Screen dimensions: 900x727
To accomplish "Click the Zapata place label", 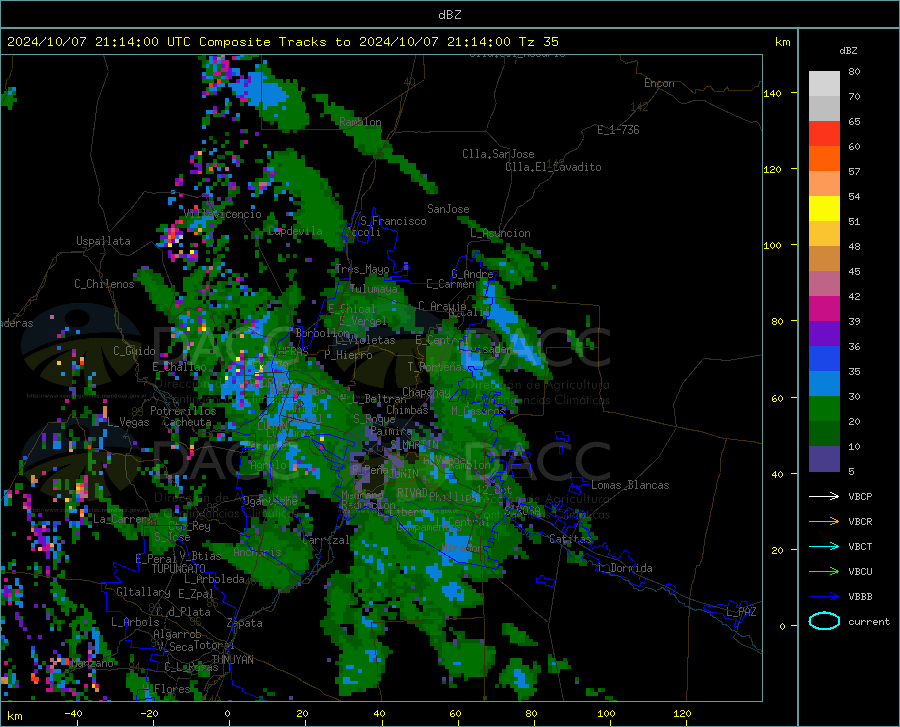I will 245,623.
